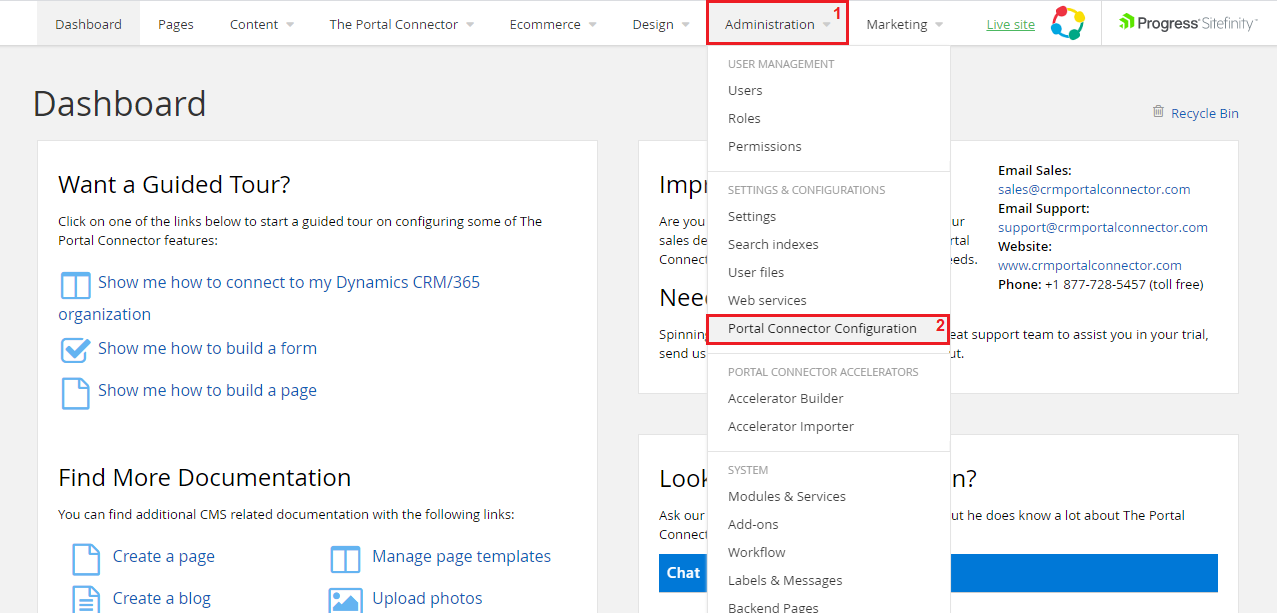
Task: Click the icon beside Manage page templates
Action: [x=345, y=559]
